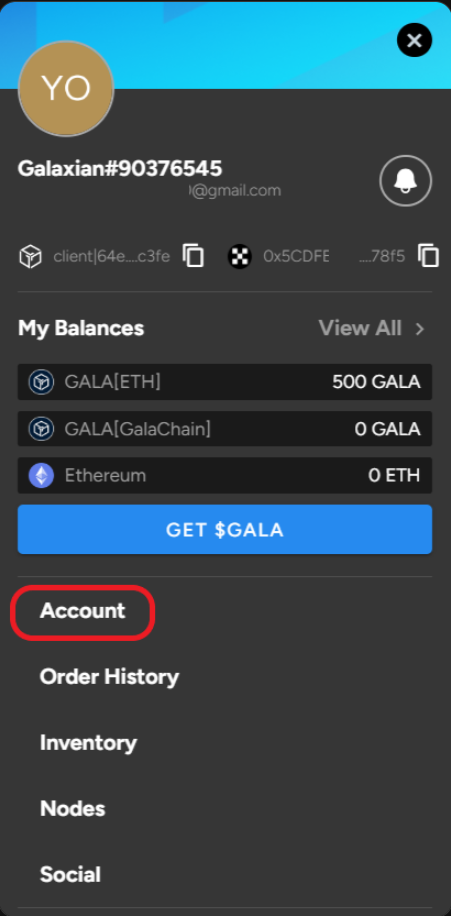Click the notification bell icon

[x=405, y=181]
